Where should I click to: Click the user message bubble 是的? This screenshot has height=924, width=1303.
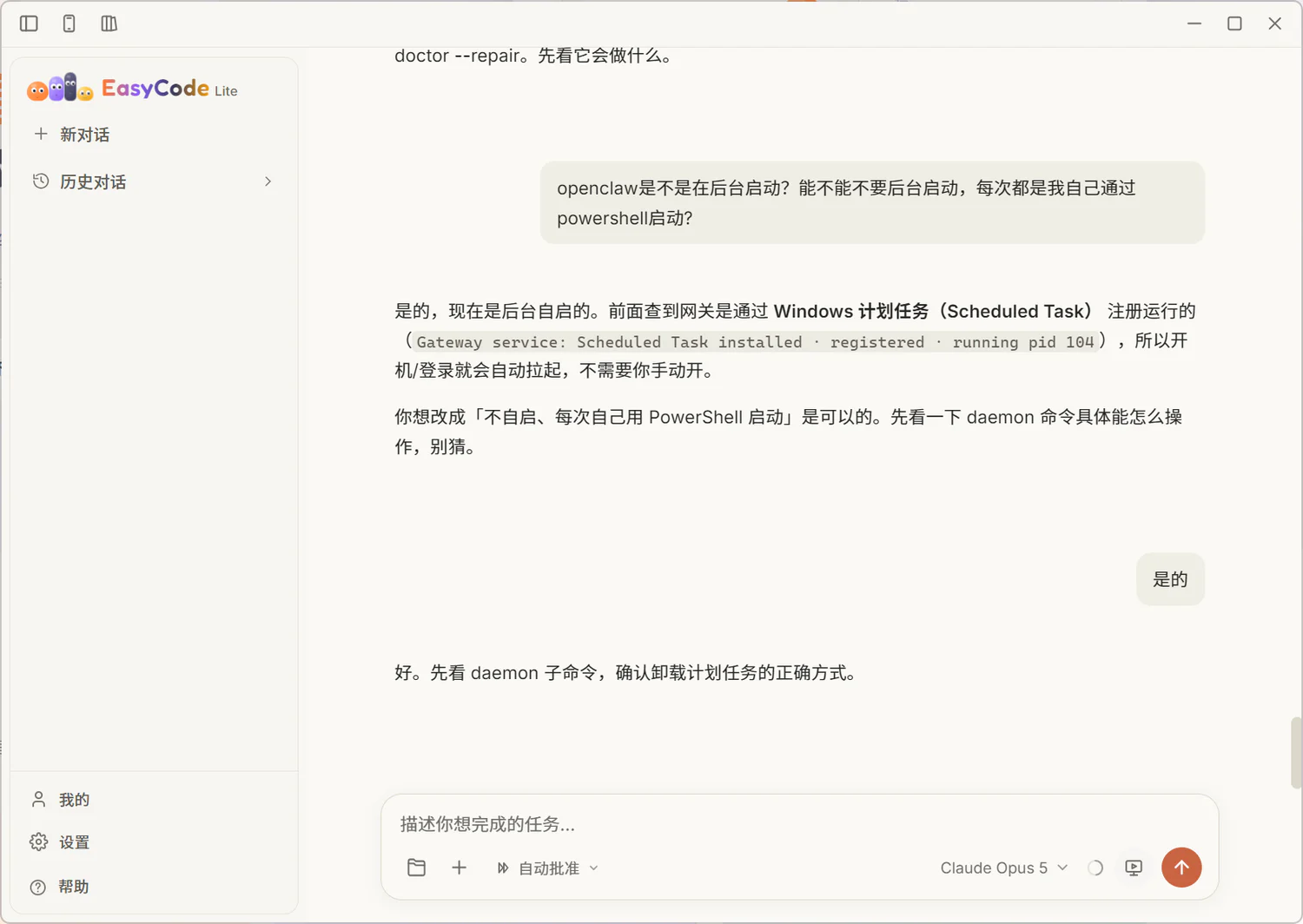pos(1170,579)
